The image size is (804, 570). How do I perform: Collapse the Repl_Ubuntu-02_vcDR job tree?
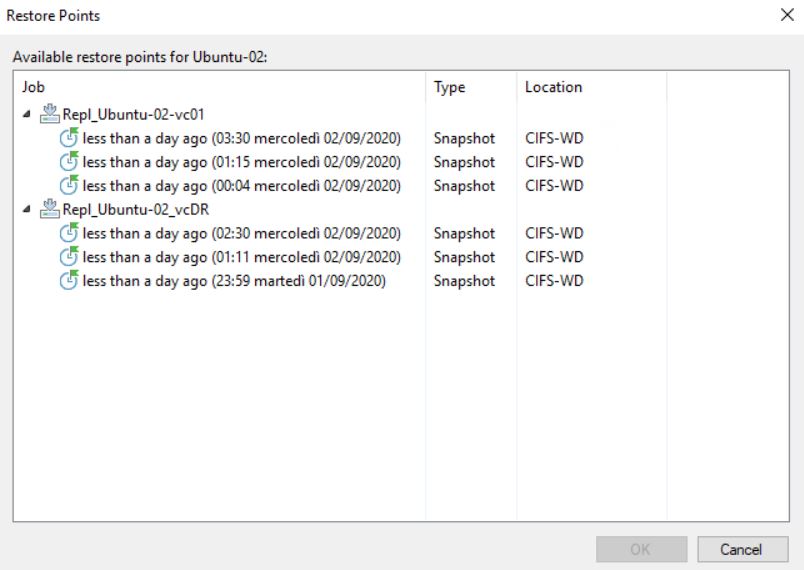point(27,209)
